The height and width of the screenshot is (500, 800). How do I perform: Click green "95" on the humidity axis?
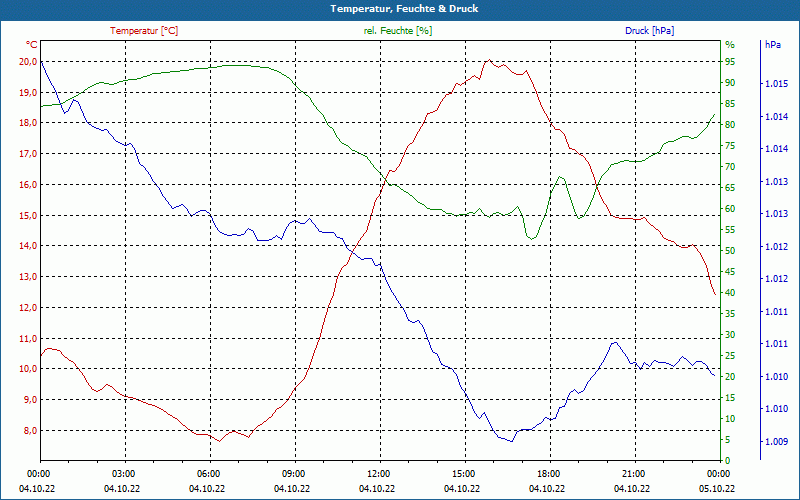pyautogui.click(x=730, y=62)
